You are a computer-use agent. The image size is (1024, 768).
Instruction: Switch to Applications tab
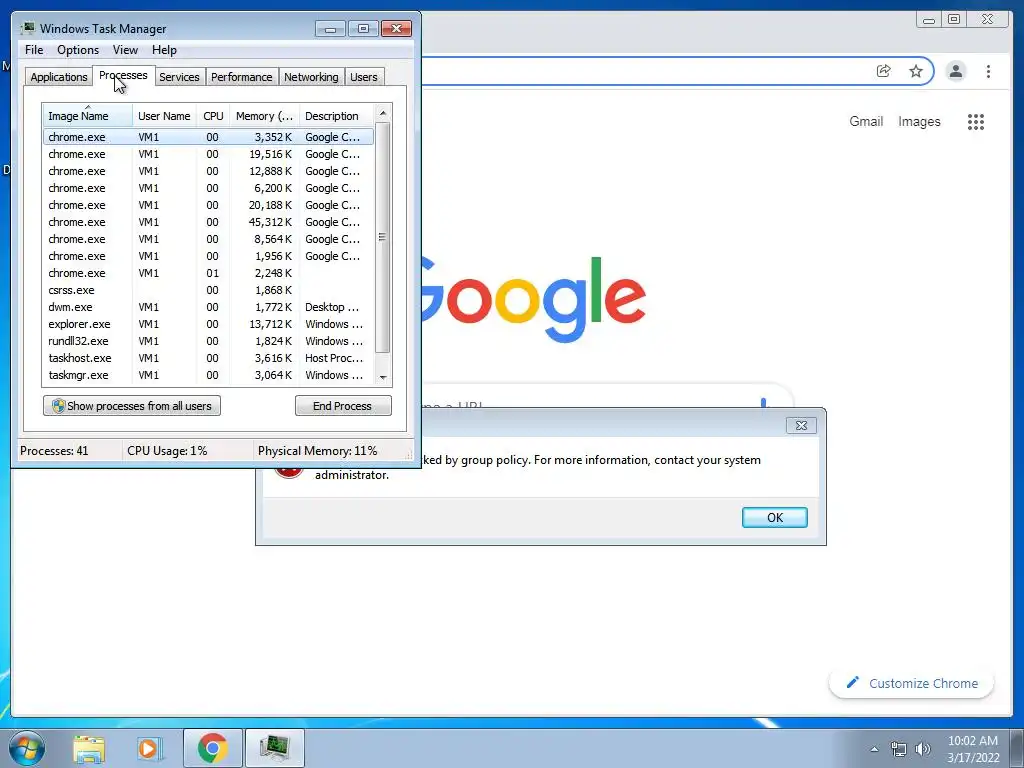[59, 77]
